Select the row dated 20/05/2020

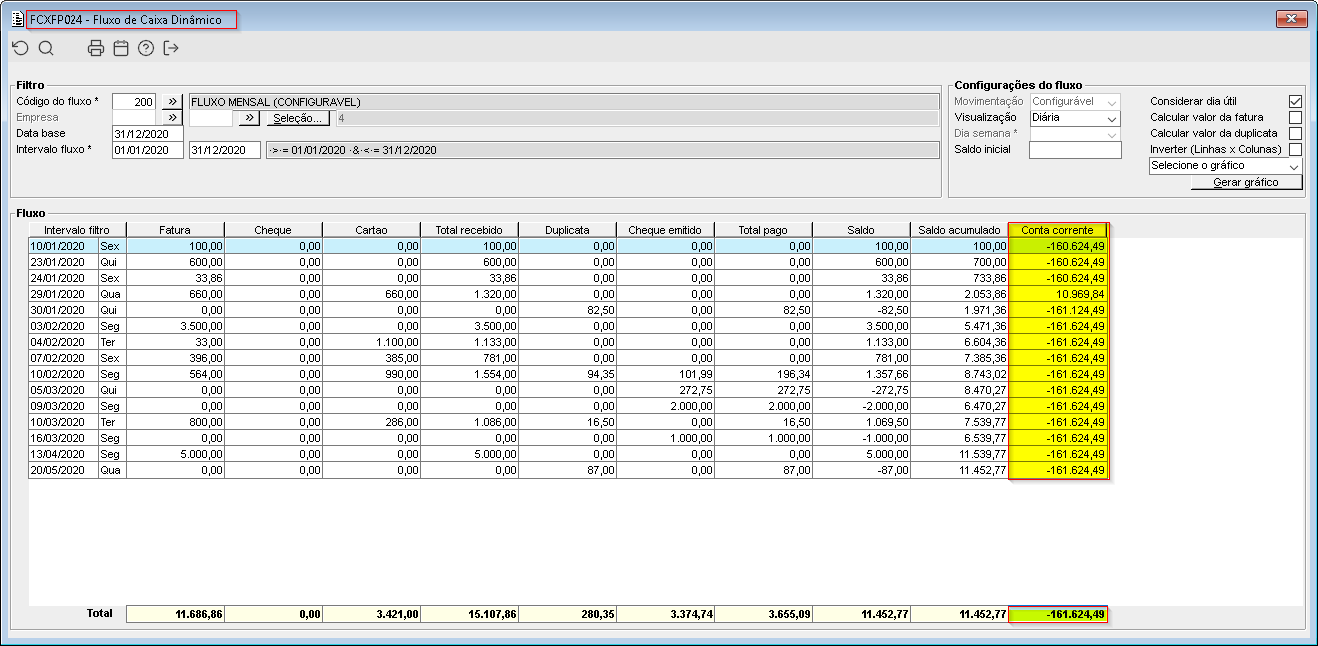pyautogui.click(x=568, y=470)
